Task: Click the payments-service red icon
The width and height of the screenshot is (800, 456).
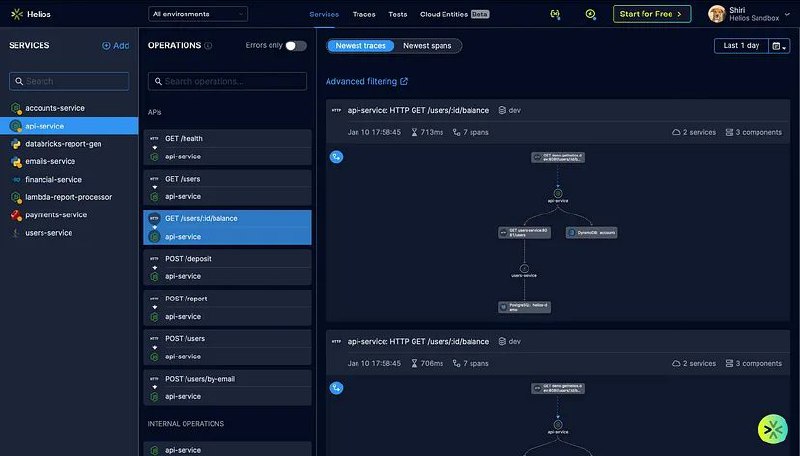Action: tap(16, 215)
